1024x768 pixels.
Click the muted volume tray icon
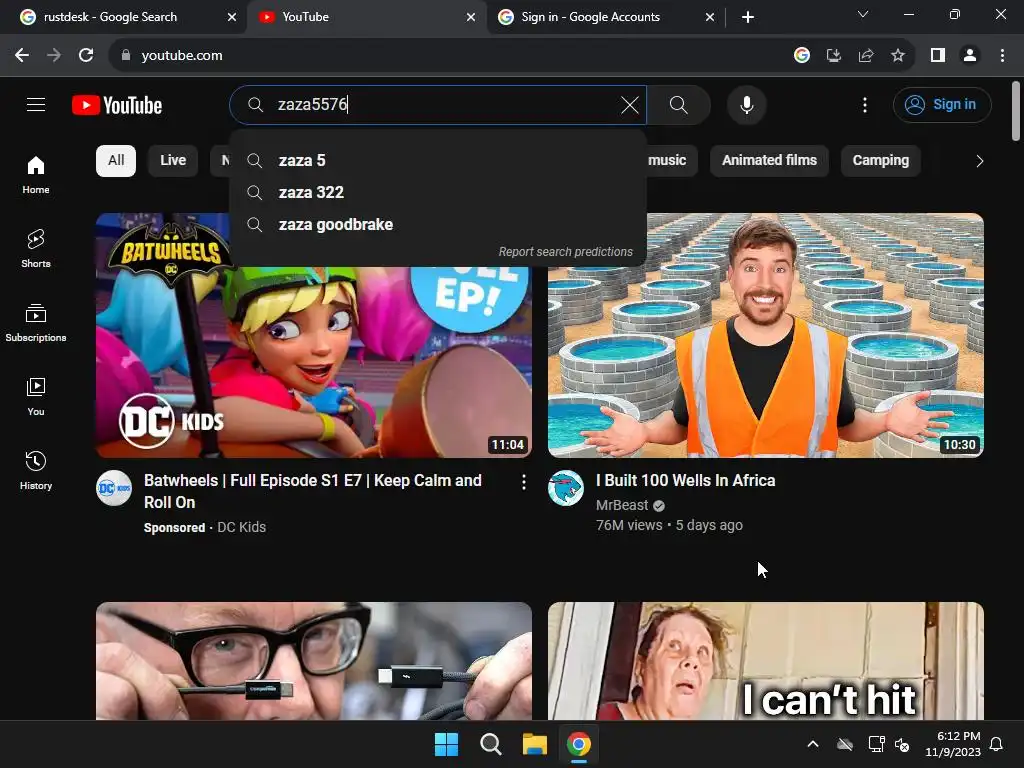point(902,744)
